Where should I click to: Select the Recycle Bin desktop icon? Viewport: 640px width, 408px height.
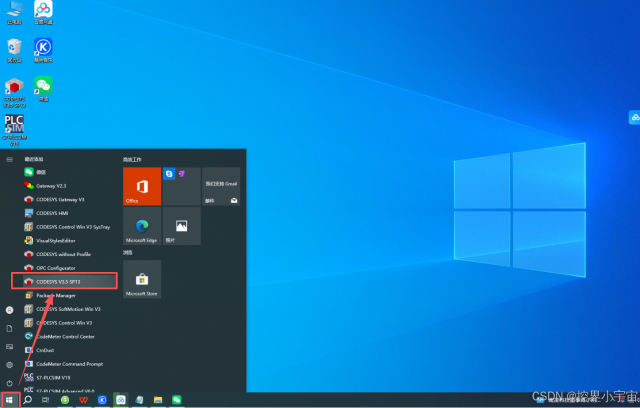tap(14, 48)
